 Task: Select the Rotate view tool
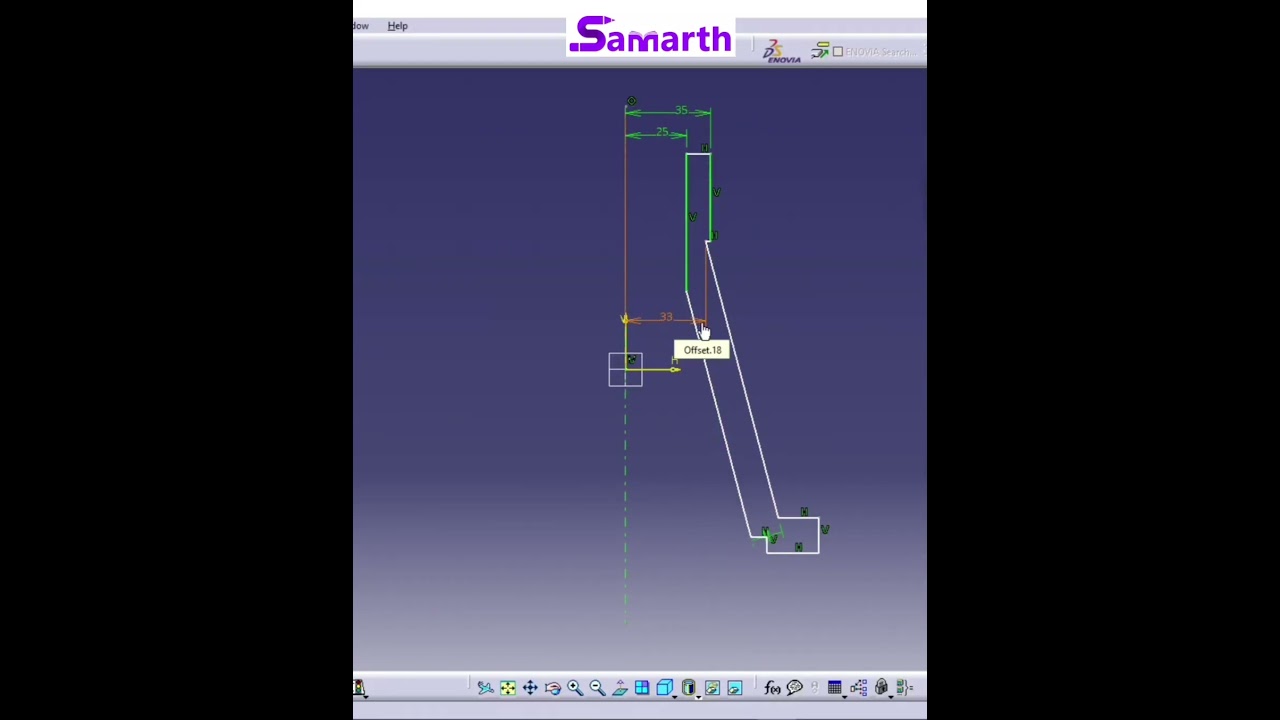[553, 688]
